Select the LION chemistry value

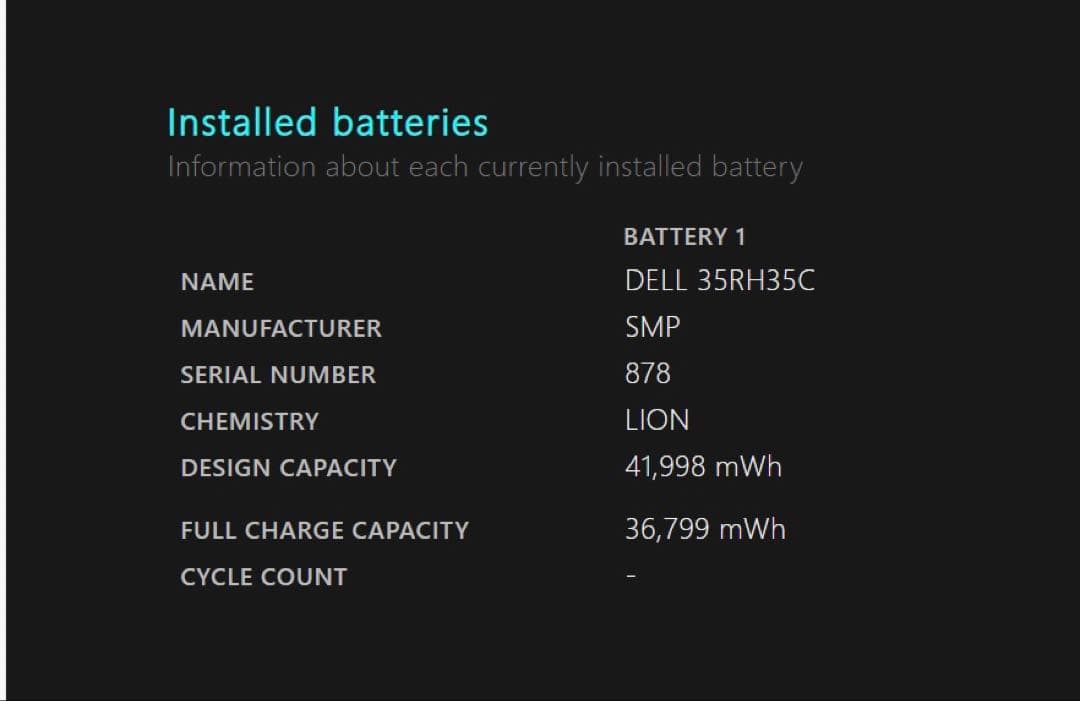tap(657, 420)
